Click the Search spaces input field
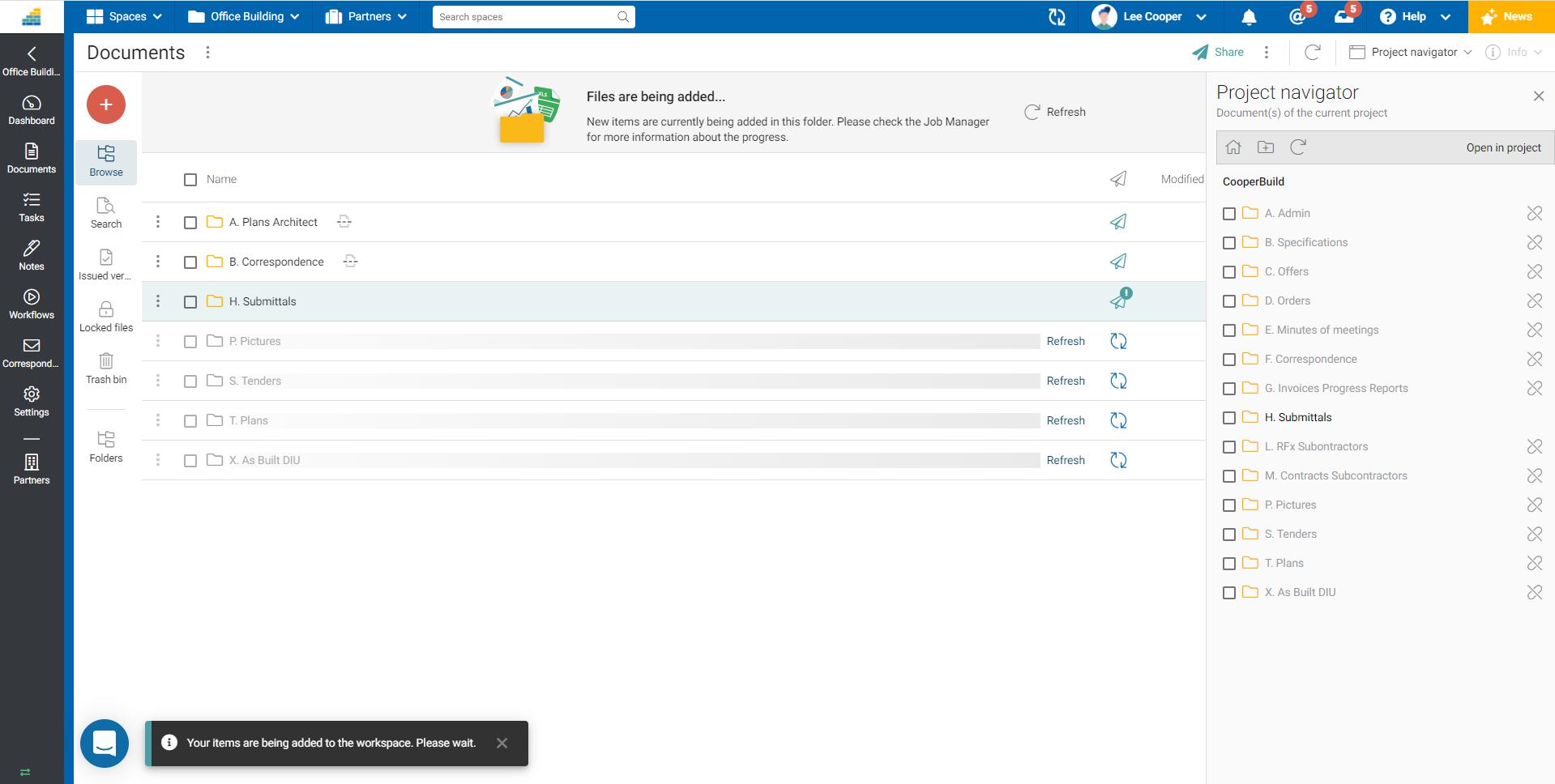This screenshot has width=1555, height=784. pyautogui.click(x=527, y=17)
